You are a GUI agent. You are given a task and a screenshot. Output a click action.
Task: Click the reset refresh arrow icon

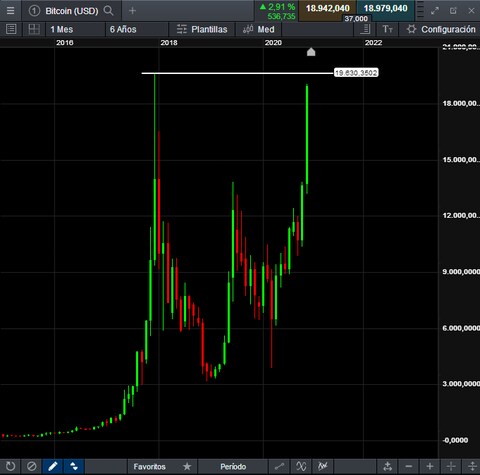coord(10,466)
